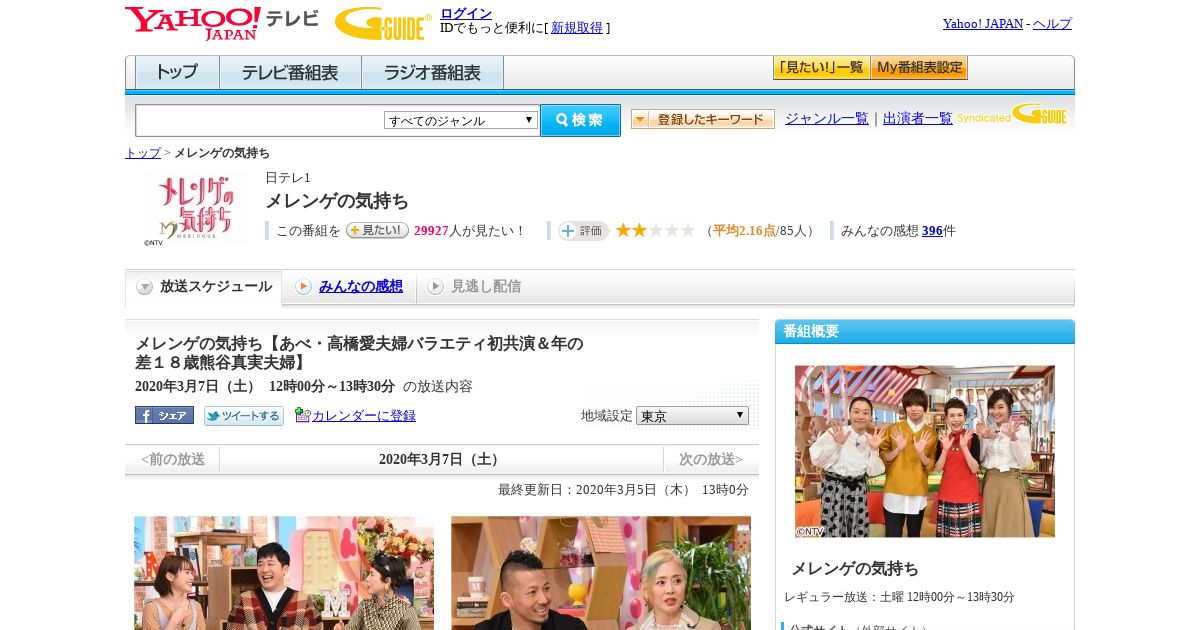Tweet with ツイートする button
The height and width of the screenshot is (630, 1200).
[x=243, y=415]
